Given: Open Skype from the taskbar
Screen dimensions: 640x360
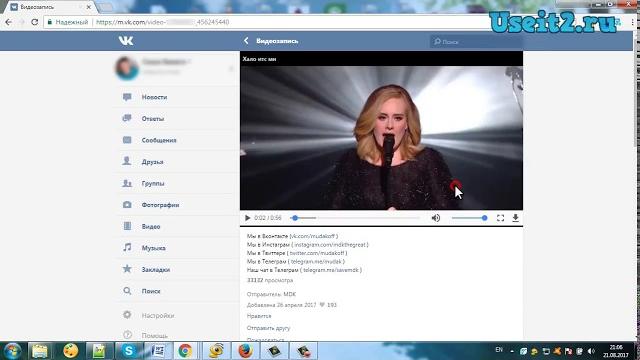Looking at the screenshot, I should (129, 351).
